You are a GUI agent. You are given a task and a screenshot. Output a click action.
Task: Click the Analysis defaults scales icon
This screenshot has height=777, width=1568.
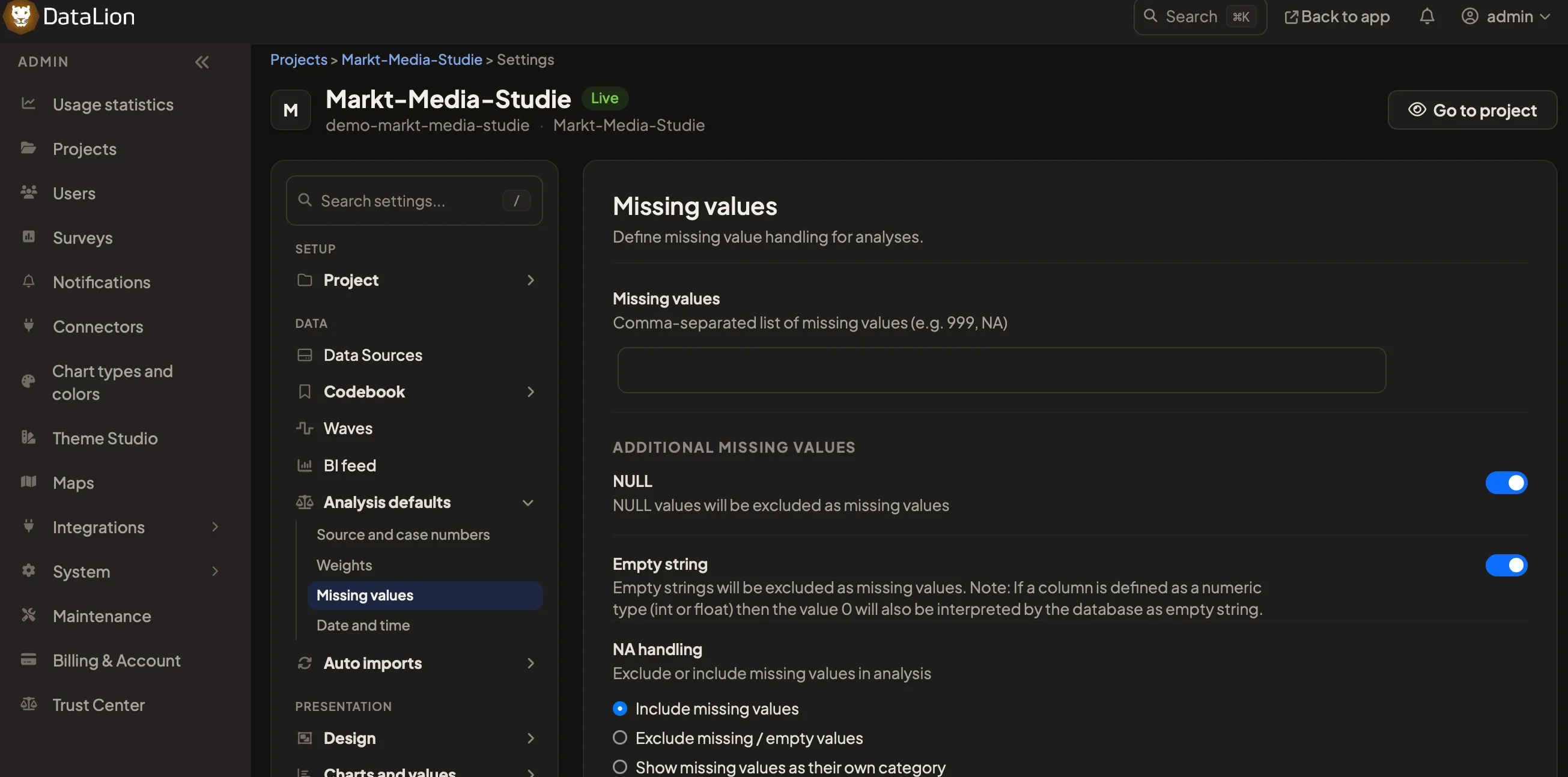(x=305, y=503)
